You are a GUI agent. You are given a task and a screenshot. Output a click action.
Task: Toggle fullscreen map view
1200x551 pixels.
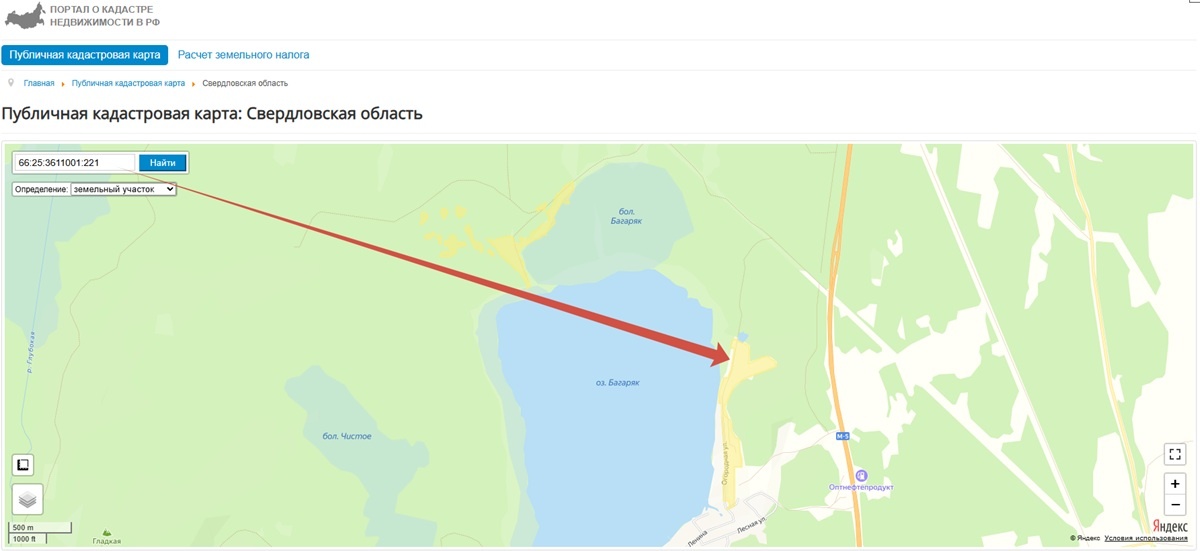coord(1176,455)
